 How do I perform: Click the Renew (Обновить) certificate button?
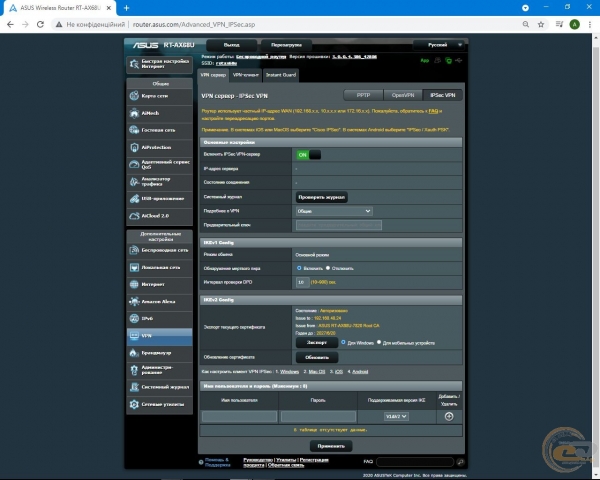click(317, 357)
